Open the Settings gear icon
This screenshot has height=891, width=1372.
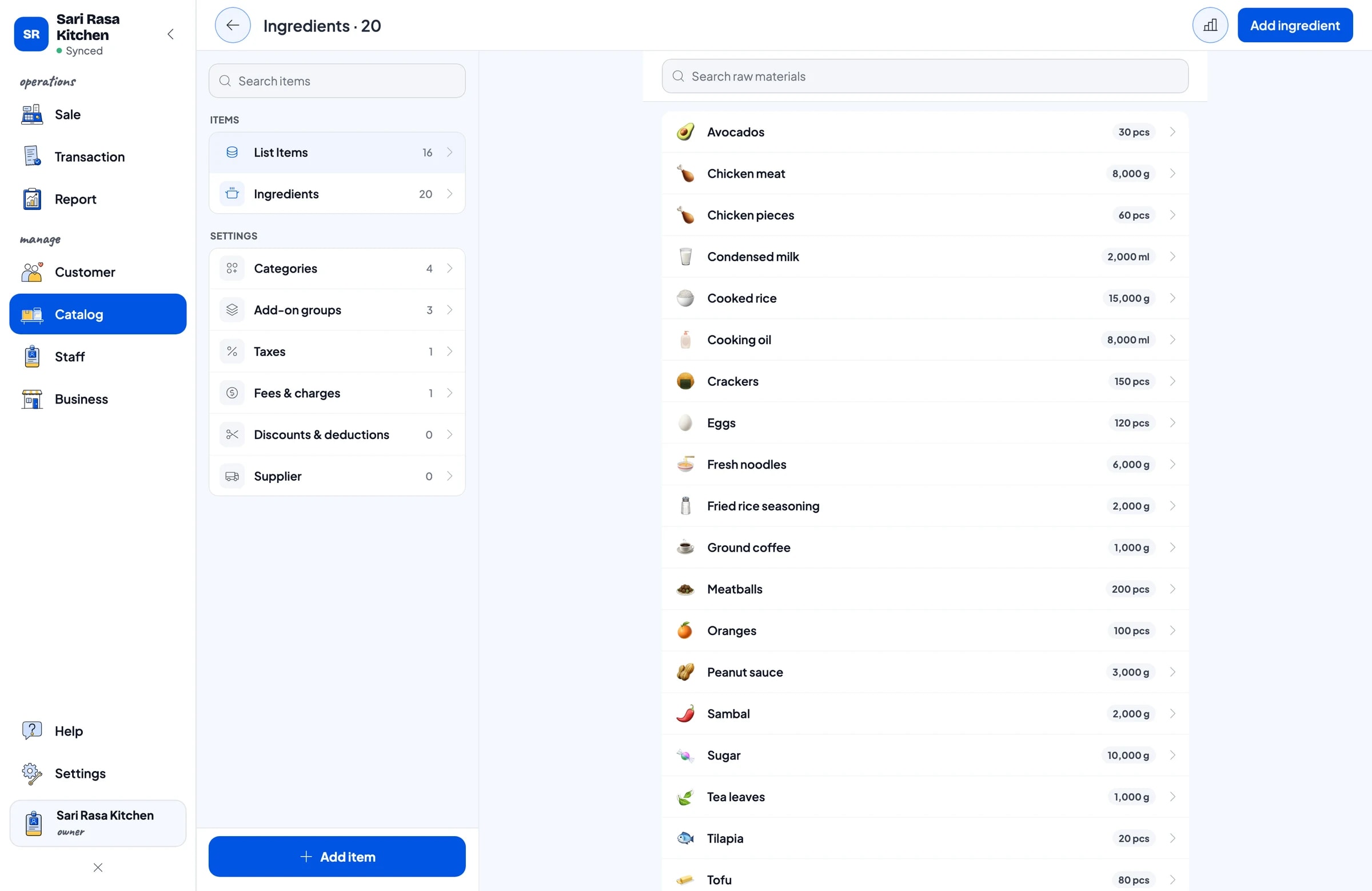(x=31, y=773)
